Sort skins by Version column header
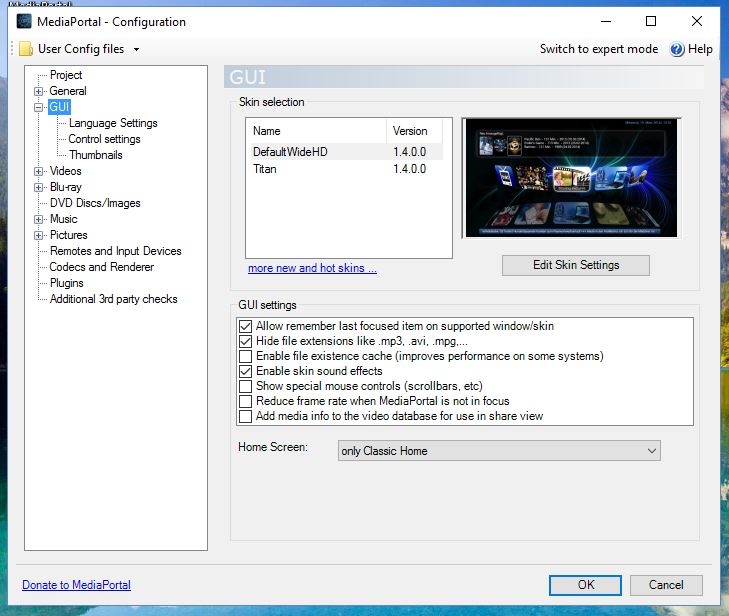Image resolution: width=729 pixels, height=616 pixels. tap(414, 131)
